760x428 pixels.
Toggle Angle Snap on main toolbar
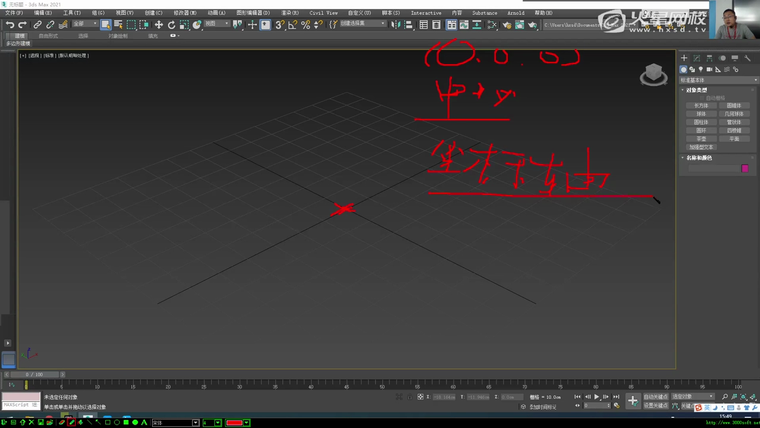(x=293, y=25)
